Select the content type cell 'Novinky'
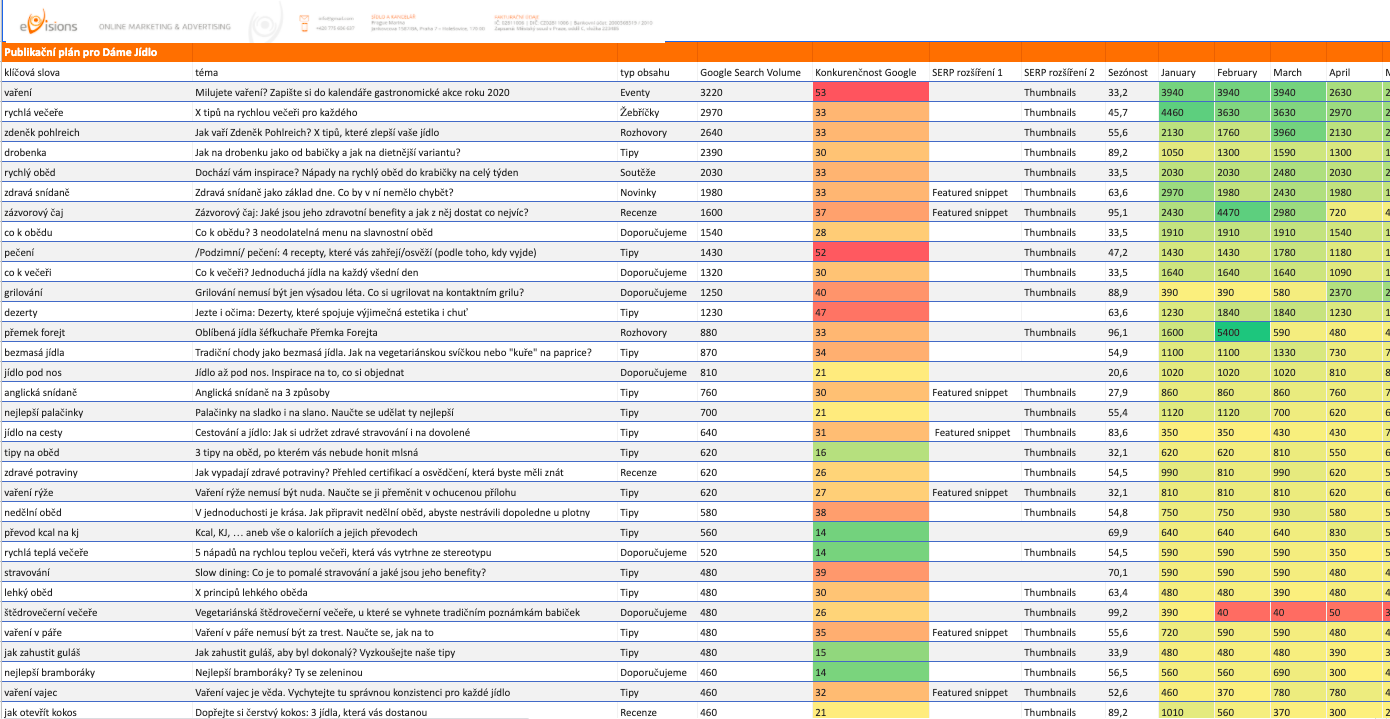The width and height of the screenshot is (1390, 719). click(657, 192)
